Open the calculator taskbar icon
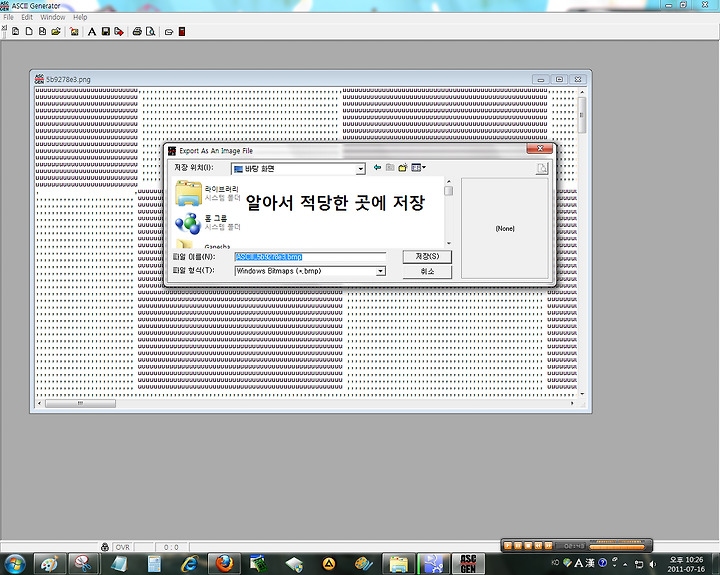Viewport: 720px width, 575px height. pos(154,564)
